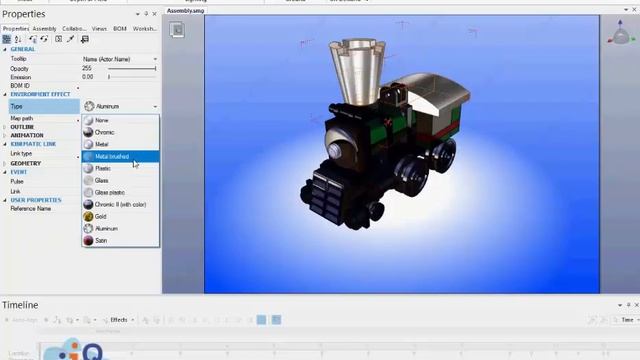Click the Emission slider track

pyautogui.click(x=131, y=77)
